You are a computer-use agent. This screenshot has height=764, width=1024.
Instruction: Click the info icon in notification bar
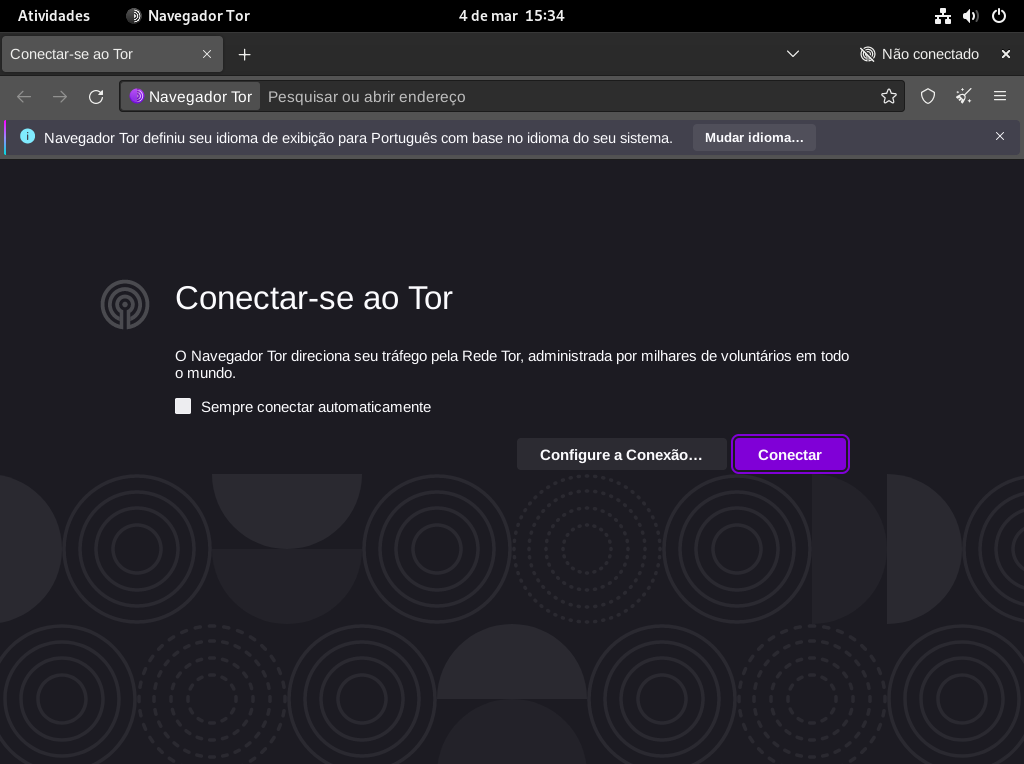pos(27,136)
